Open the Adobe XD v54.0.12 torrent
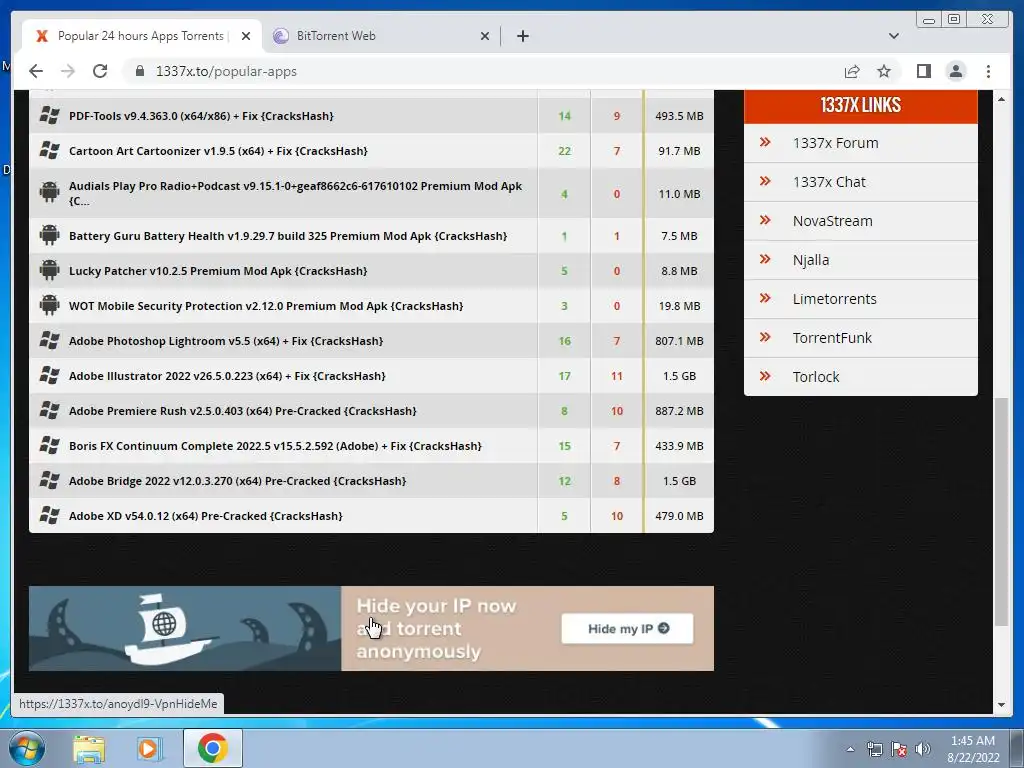 (206, 516)
